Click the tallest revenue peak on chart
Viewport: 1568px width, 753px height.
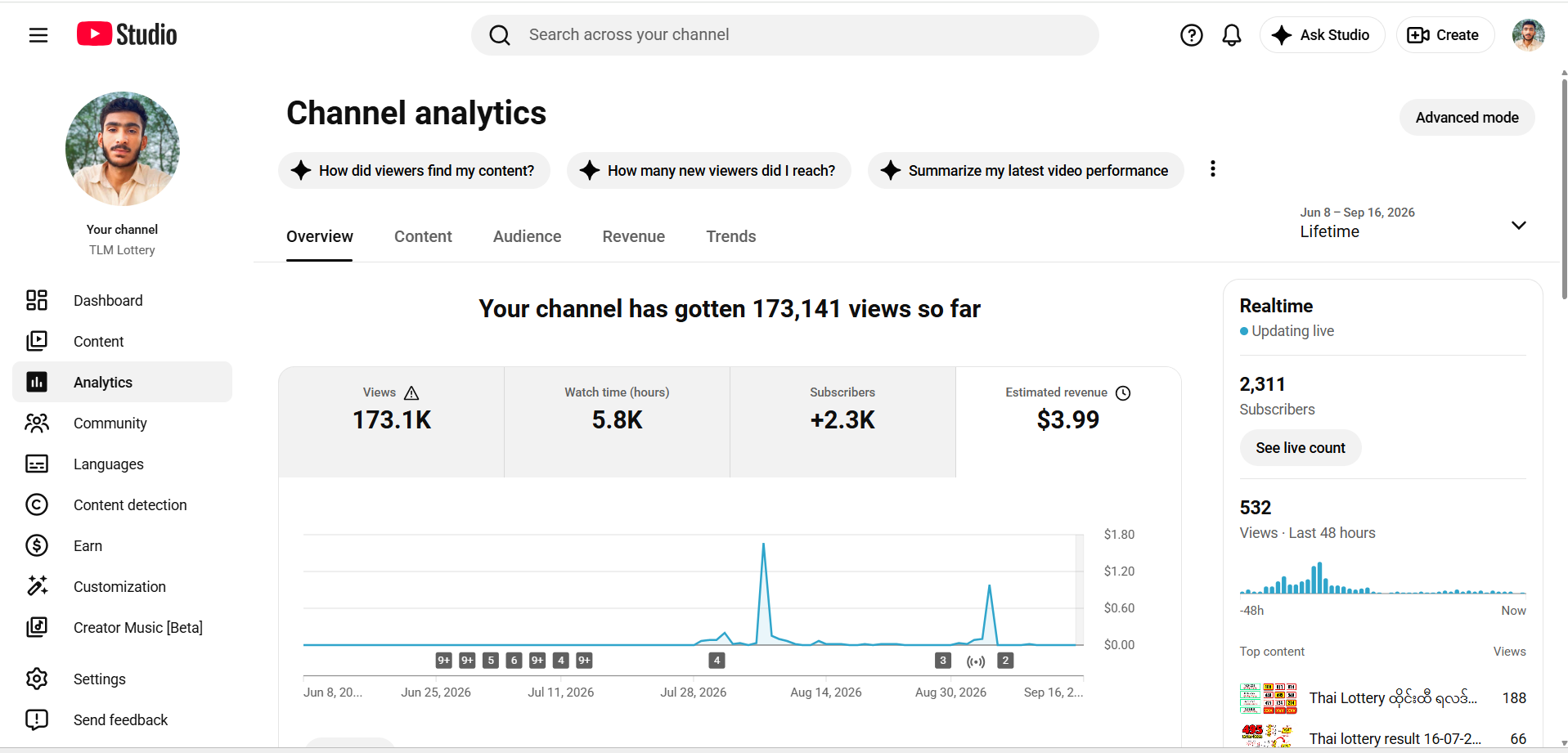[x=764, y=545]
